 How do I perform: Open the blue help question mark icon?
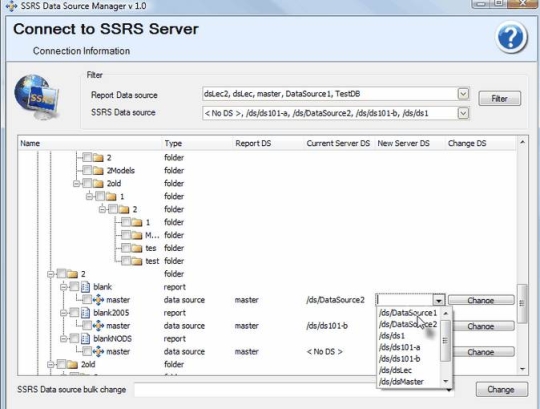coord(511,37)
